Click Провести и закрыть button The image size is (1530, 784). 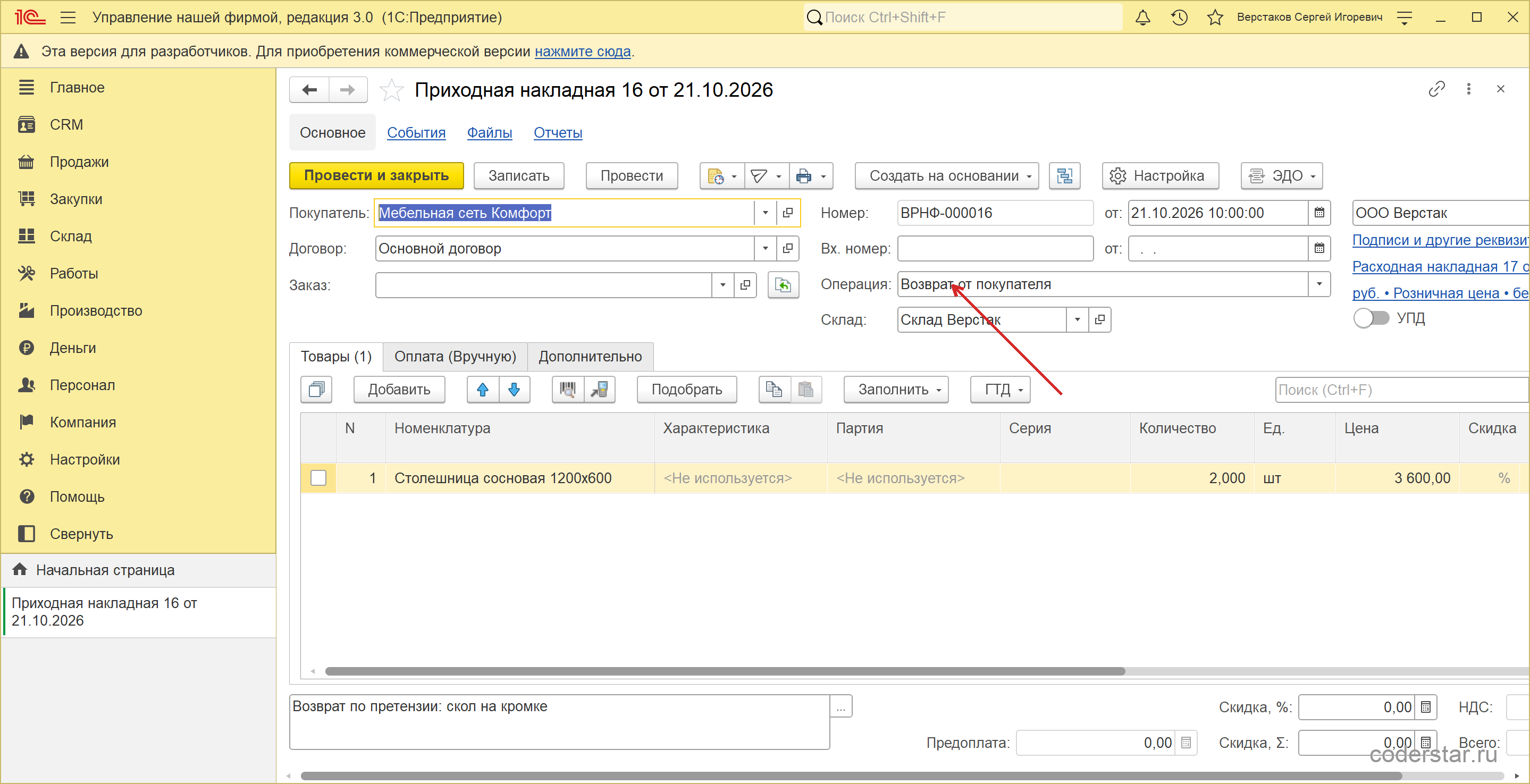pyautogui.click(x=376, y=176)
